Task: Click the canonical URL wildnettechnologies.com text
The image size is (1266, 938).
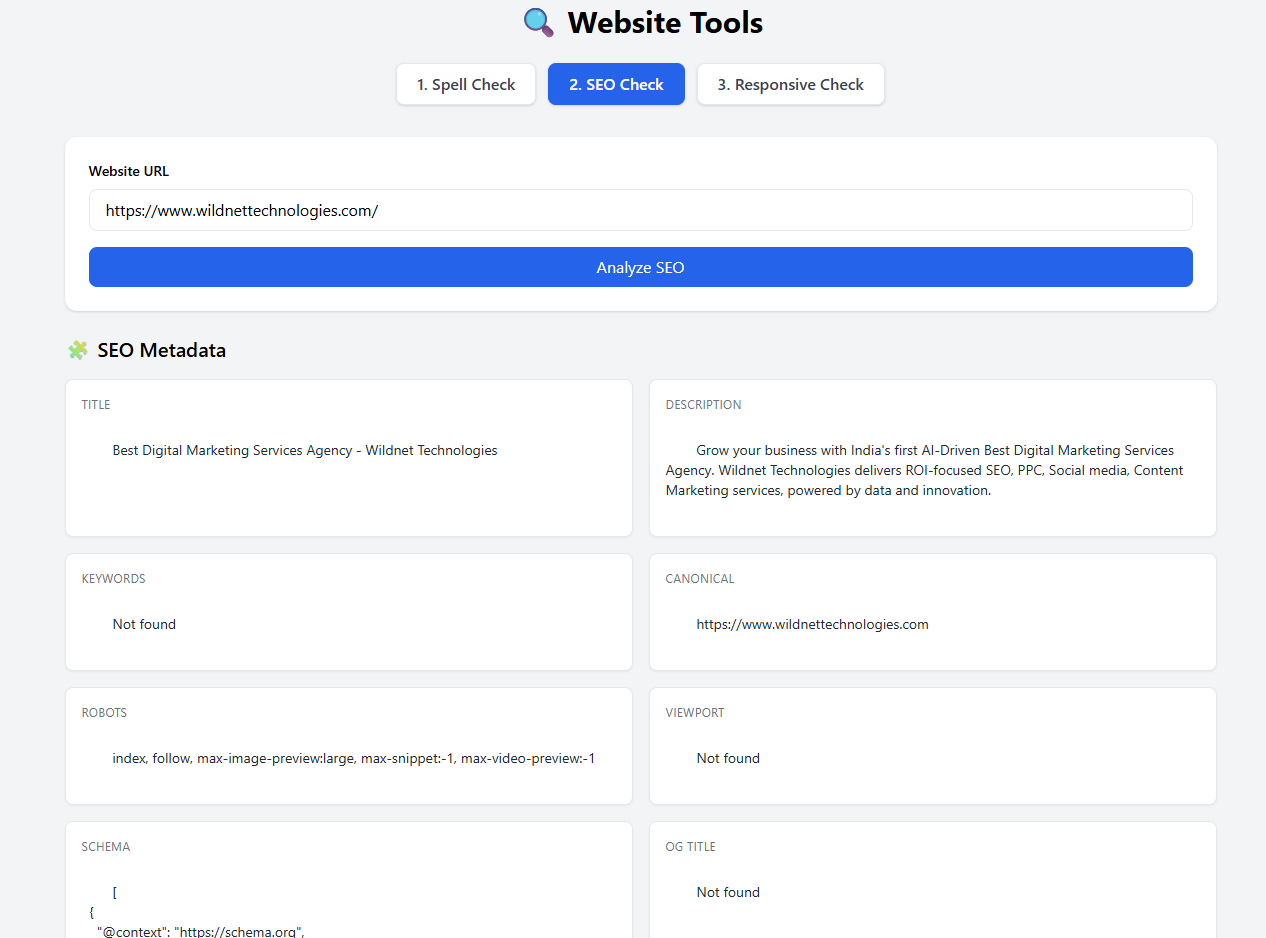Action: 812,624
